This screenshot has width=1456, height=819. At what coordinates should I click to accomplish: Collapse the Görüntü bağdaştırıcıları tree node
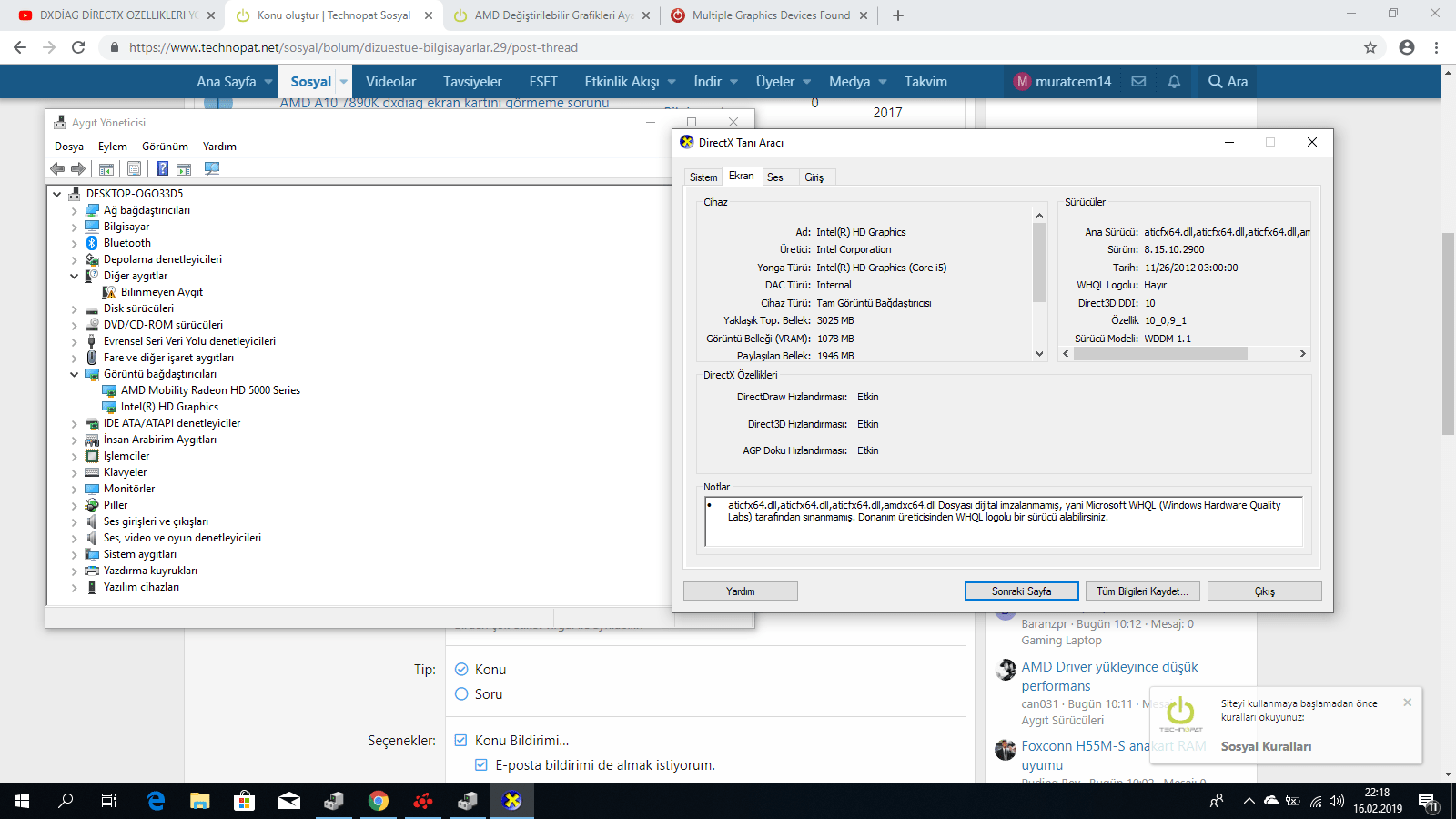pos(75,374)
